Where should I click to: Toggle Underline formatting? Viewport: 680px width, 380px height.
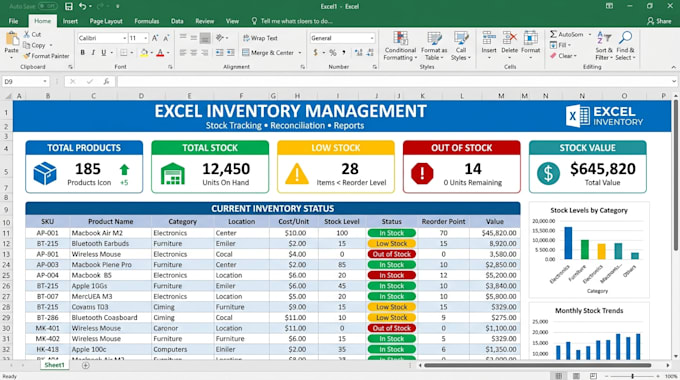click(x=103, y=52)
